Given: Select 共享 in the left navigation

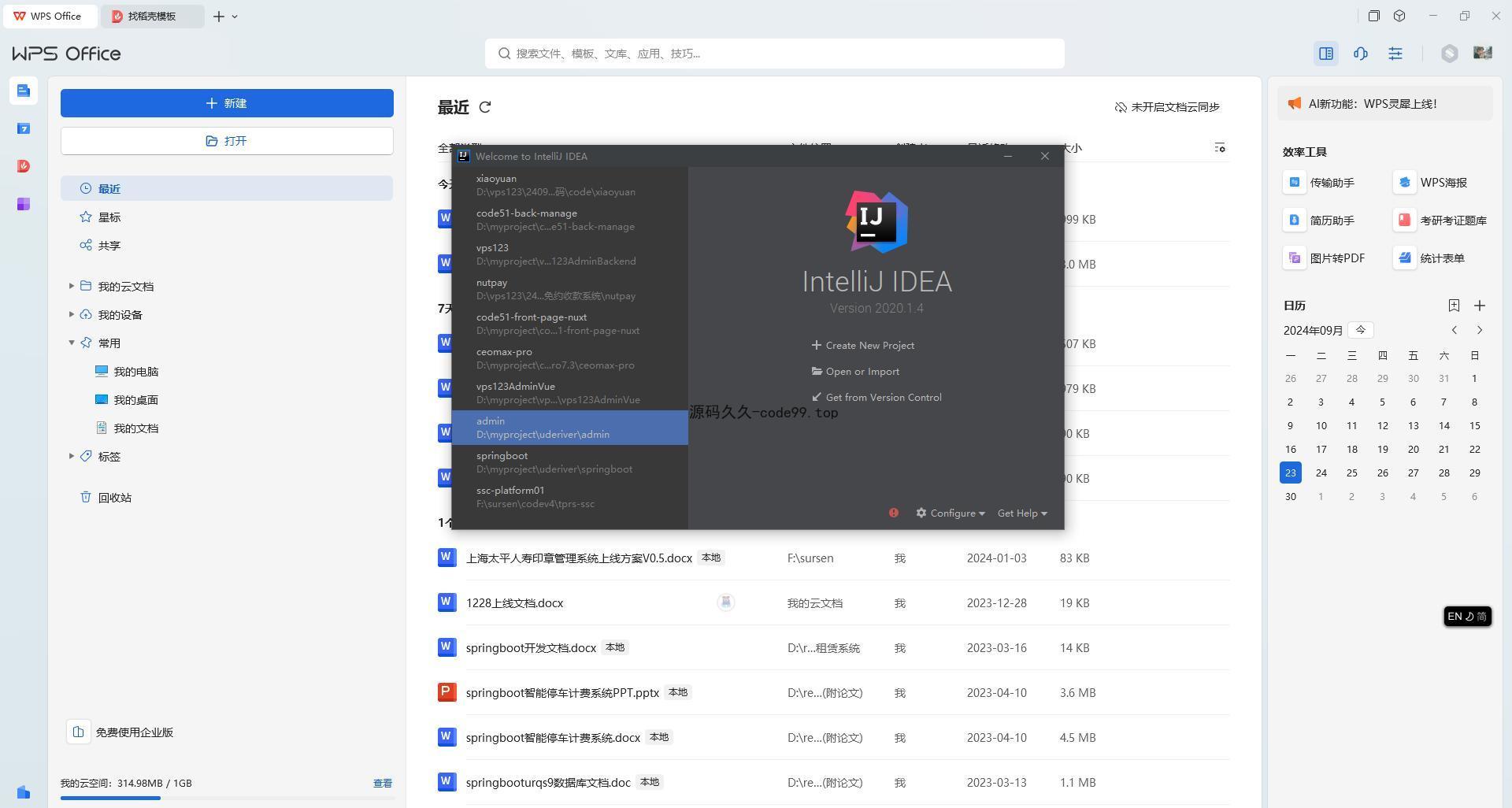Looking at the screenshot, I should (227, 245).
